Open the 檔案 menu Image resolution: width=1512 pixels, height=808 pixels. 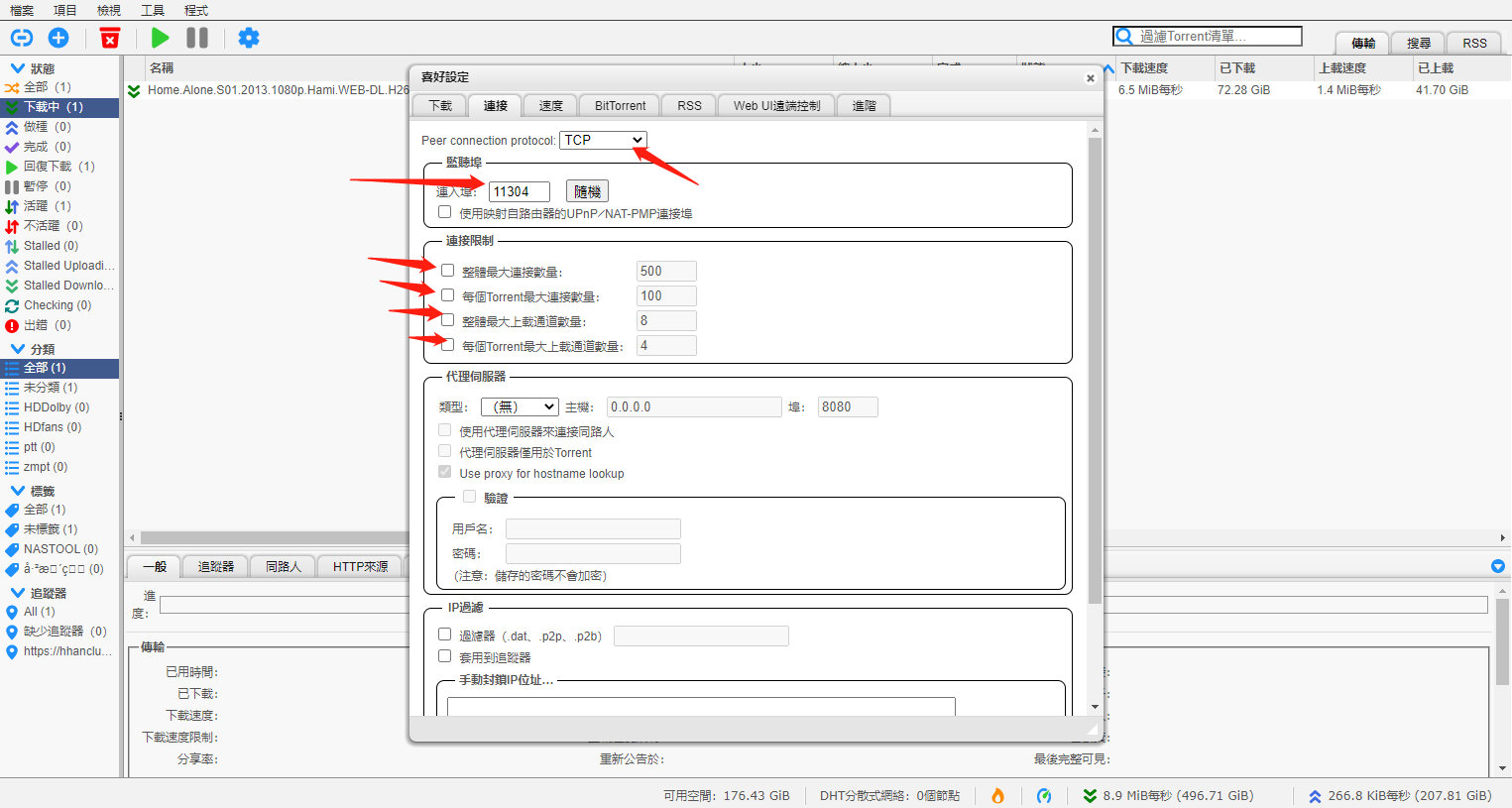[x=22, y=10]
